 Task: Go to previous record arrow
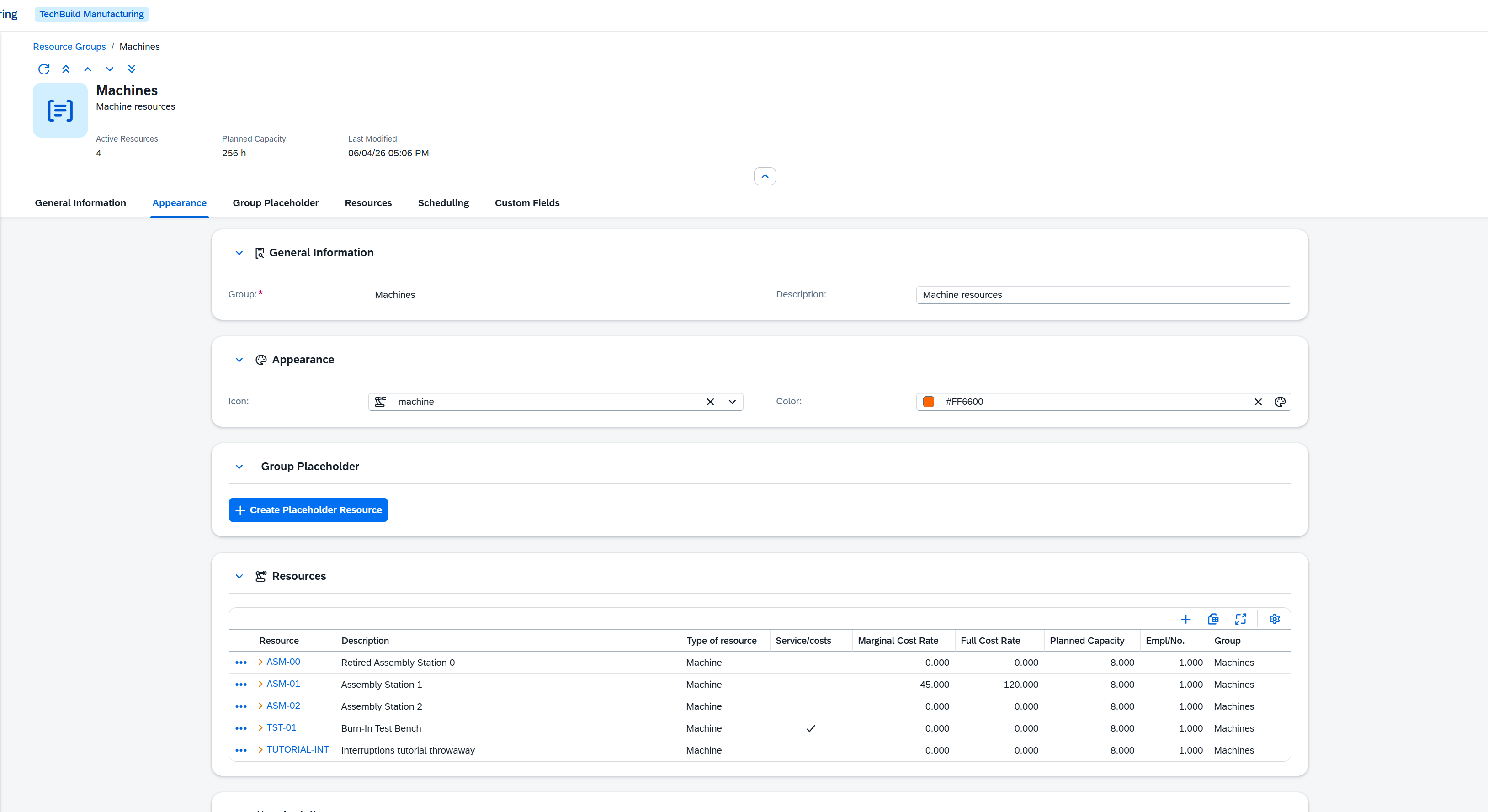88,69
